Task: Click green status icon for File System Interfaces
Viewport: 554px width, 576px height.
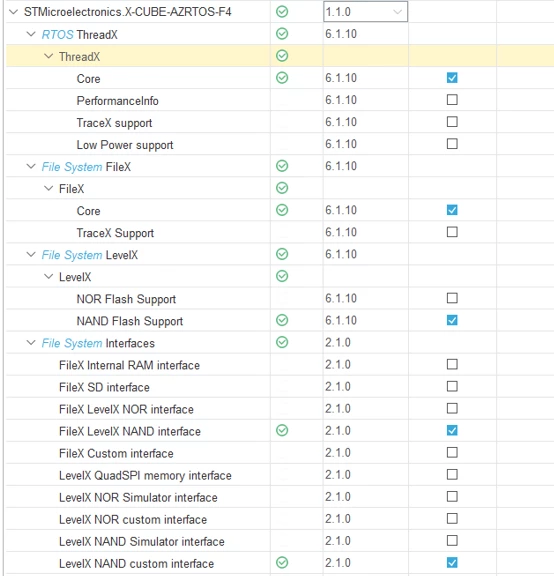Action: (x=282, y=342)
